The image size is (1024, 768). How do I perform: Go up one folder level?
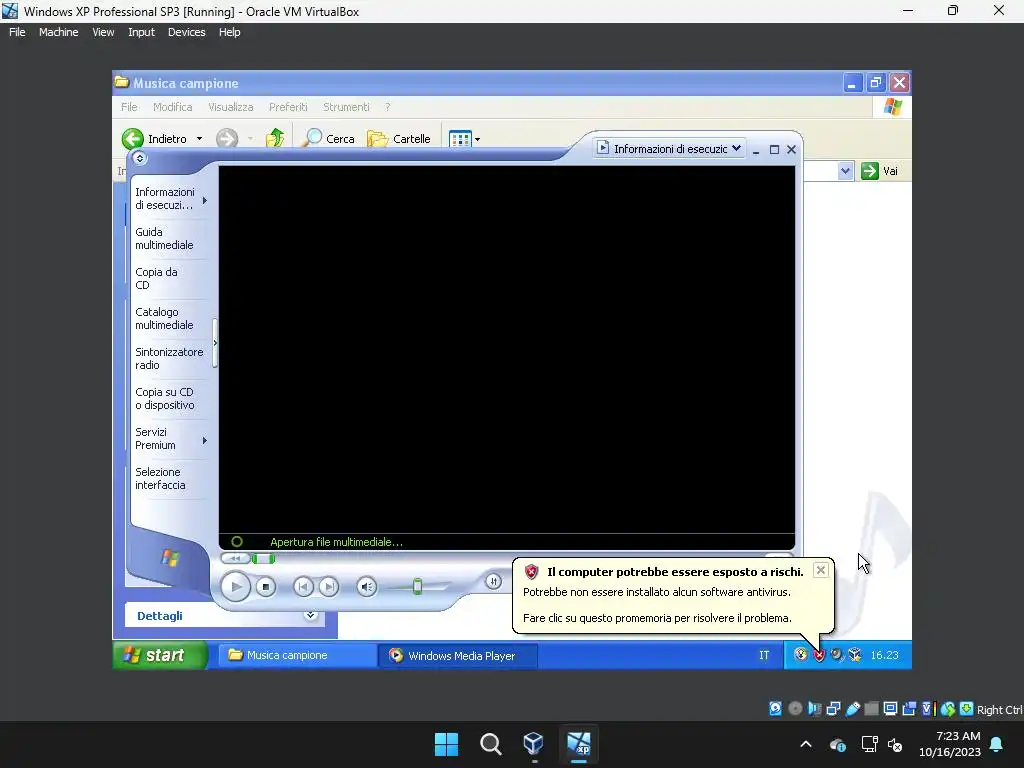[x=275, y=138]
